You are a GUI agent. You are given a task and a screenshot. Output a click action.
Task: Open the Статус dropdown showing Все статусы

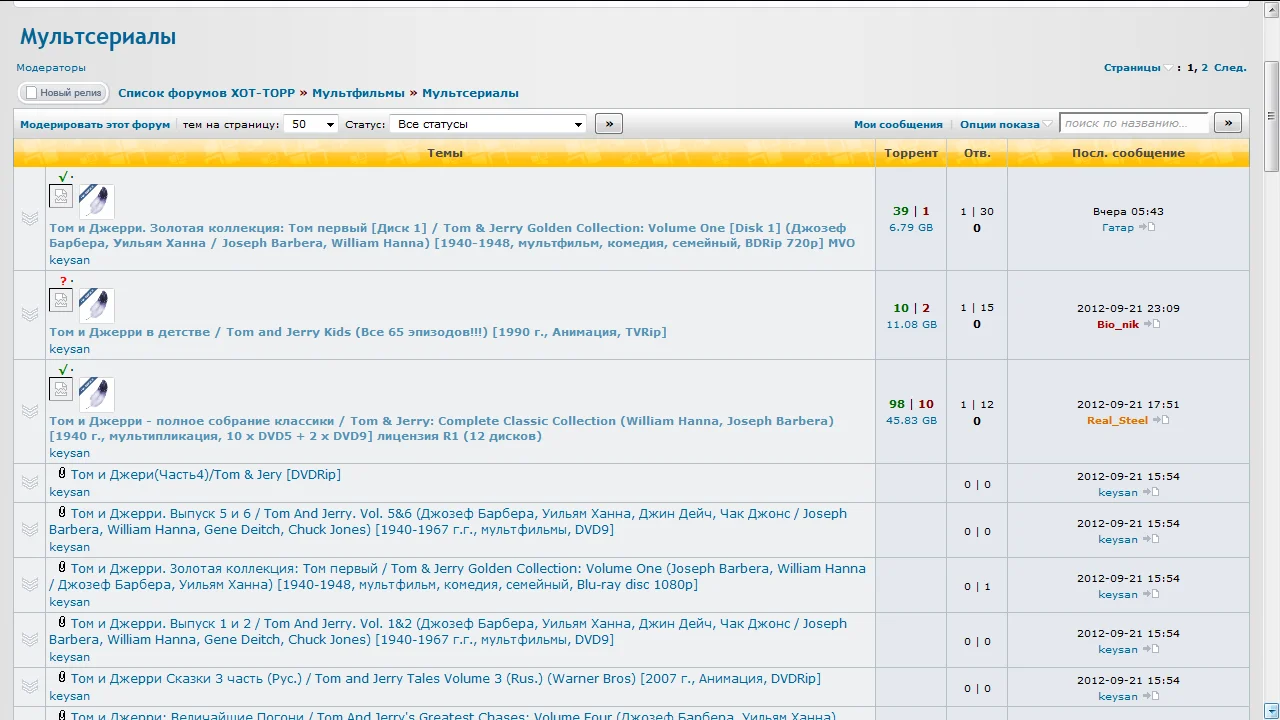pos(488,124)
